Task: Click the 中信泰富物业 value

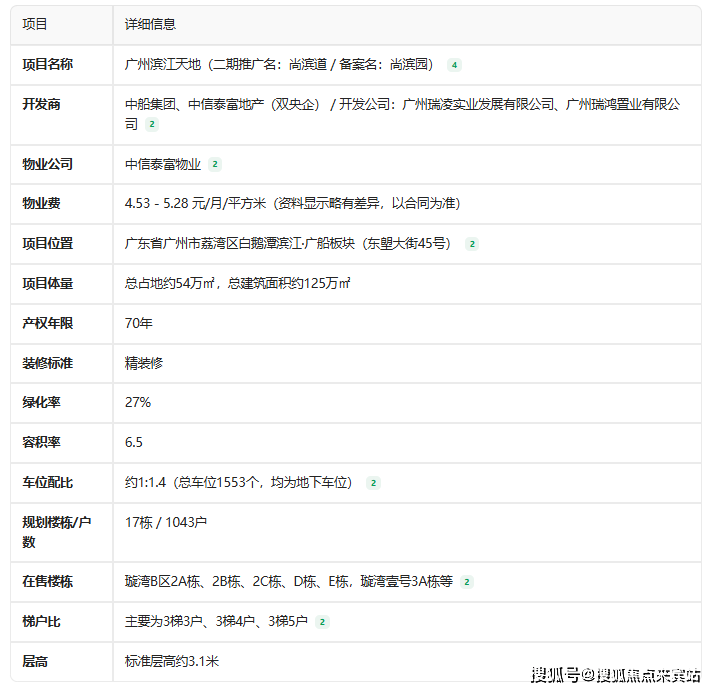Action: point(163,164)
